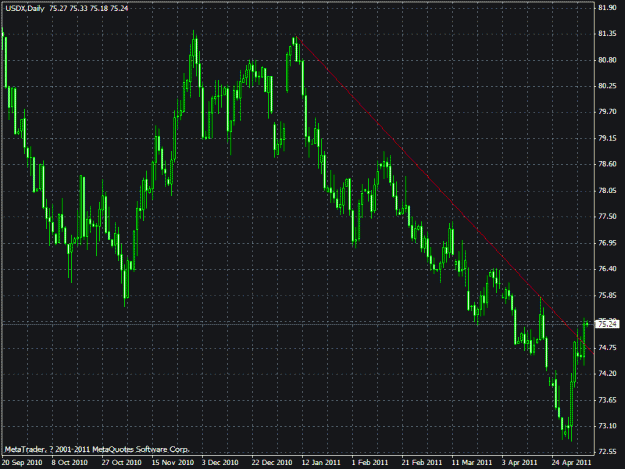Click the 74.75 price scale label
The image size is (625, 469).
[607, 348]
